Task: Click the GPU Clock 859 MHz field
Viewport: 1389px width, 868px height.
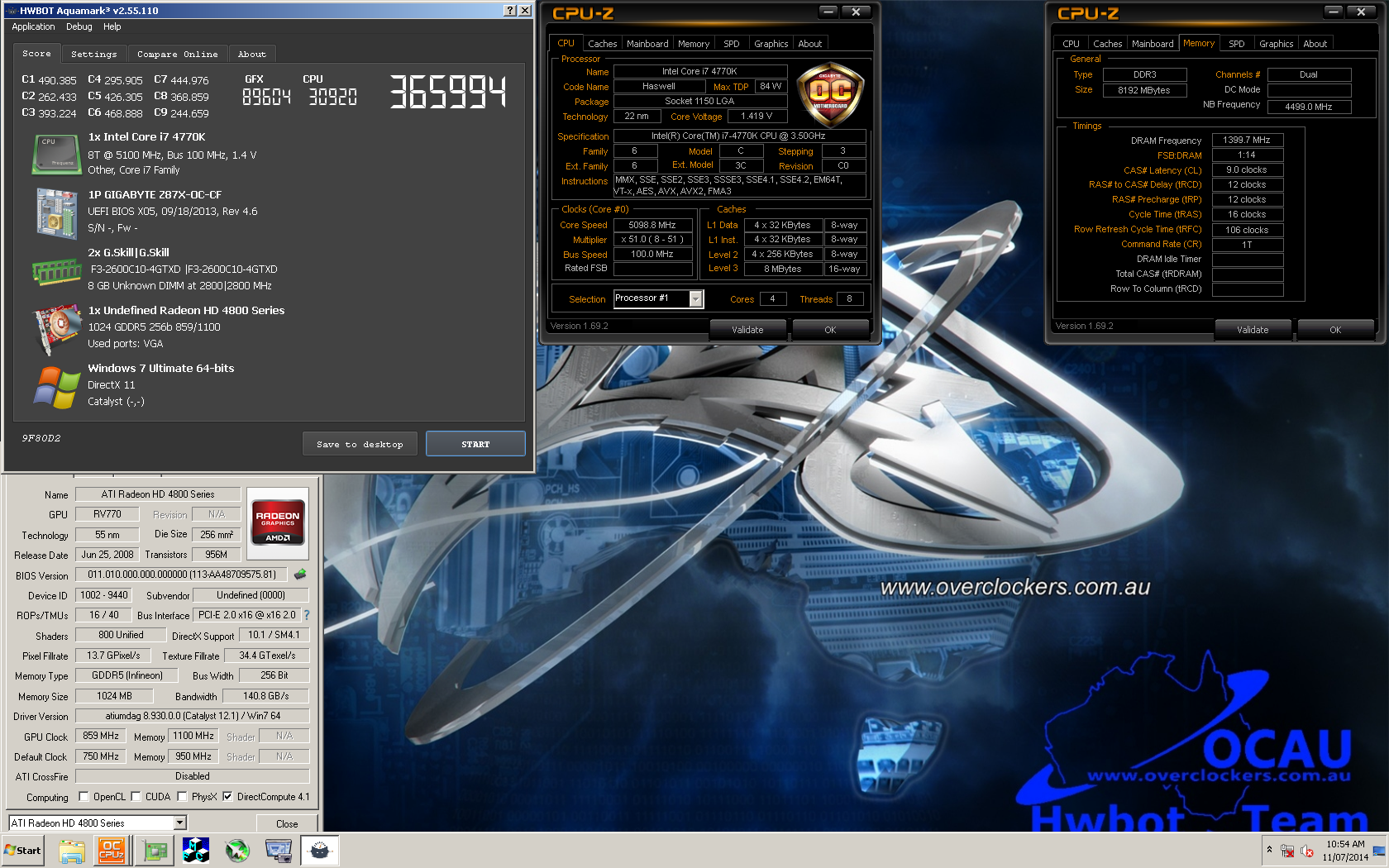Action: [x=101, y=736]
